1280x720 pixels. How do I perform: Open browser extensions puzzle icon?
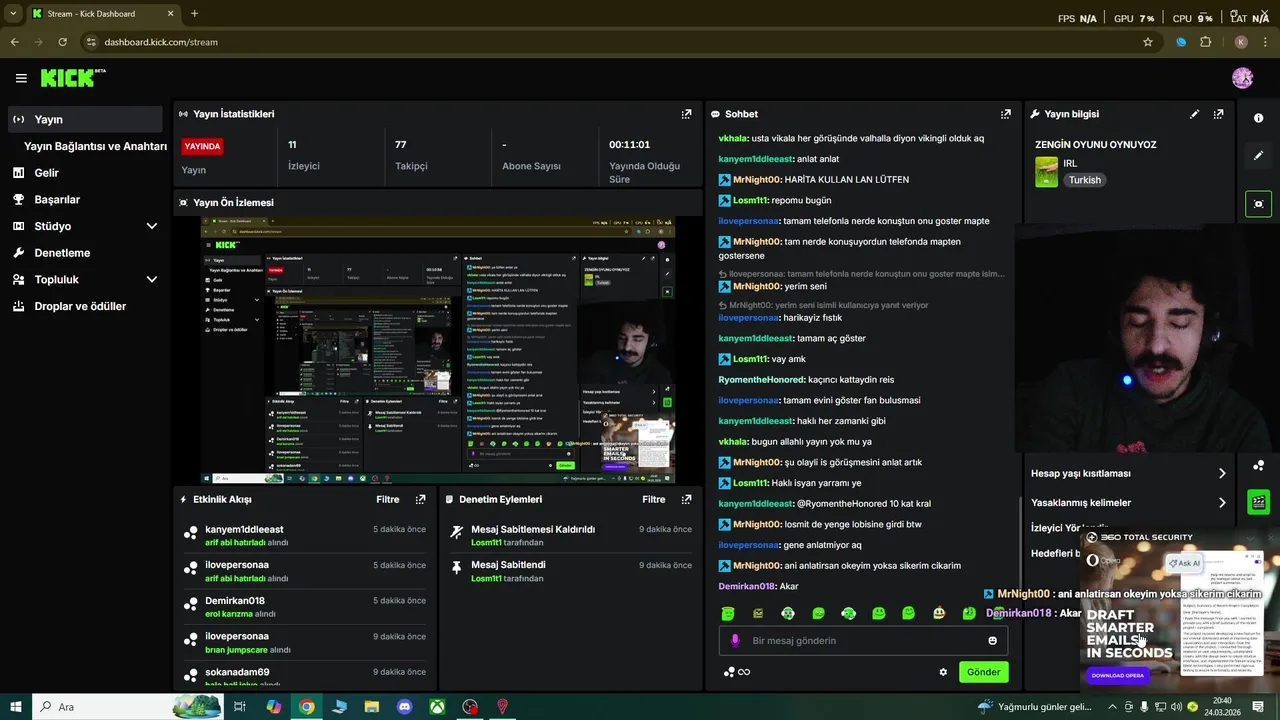pos(1205,42)
